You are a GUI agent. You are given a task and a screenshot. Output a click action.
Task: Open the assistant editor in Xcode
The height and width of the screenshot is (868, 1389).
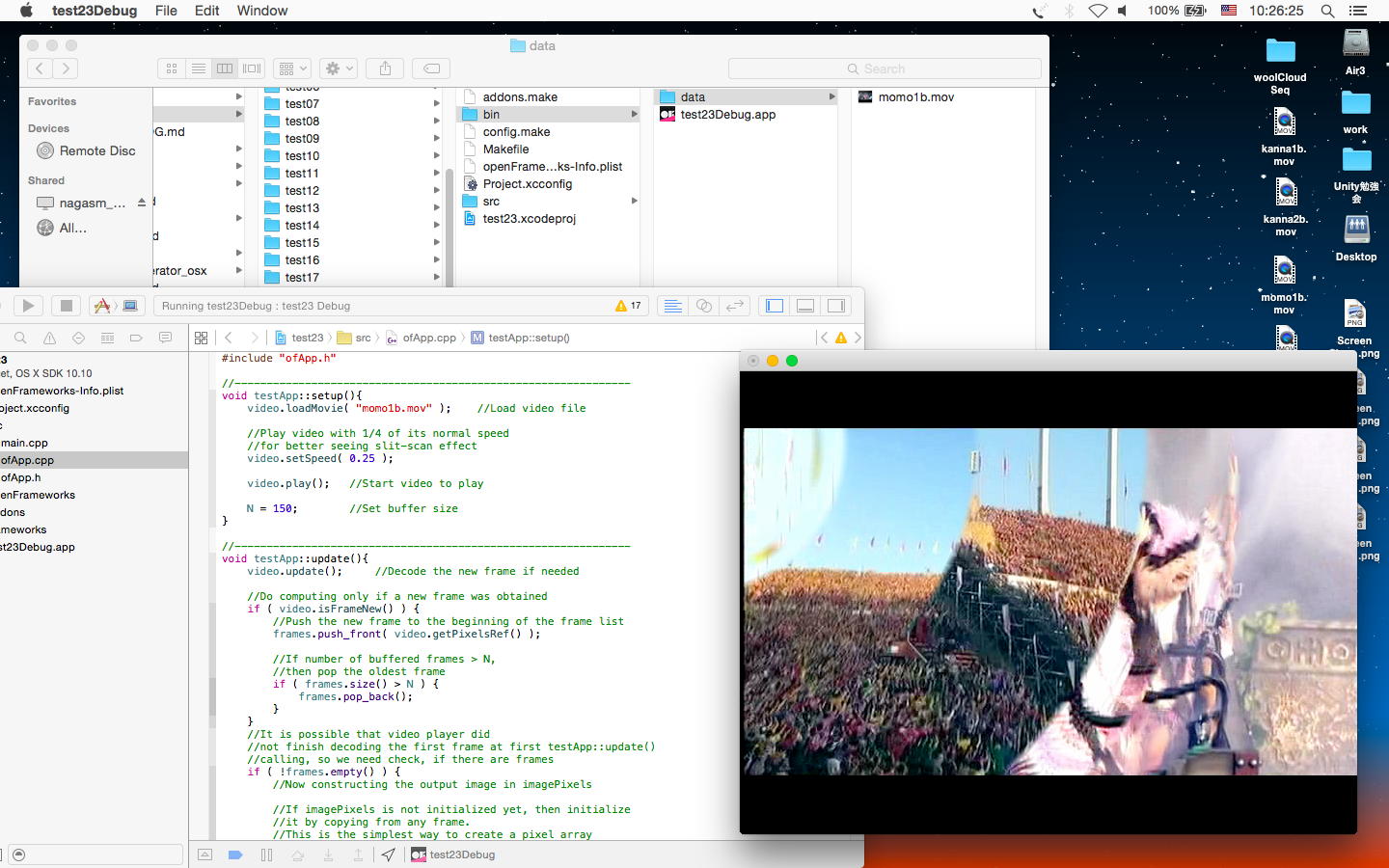(x=704, y=306)
